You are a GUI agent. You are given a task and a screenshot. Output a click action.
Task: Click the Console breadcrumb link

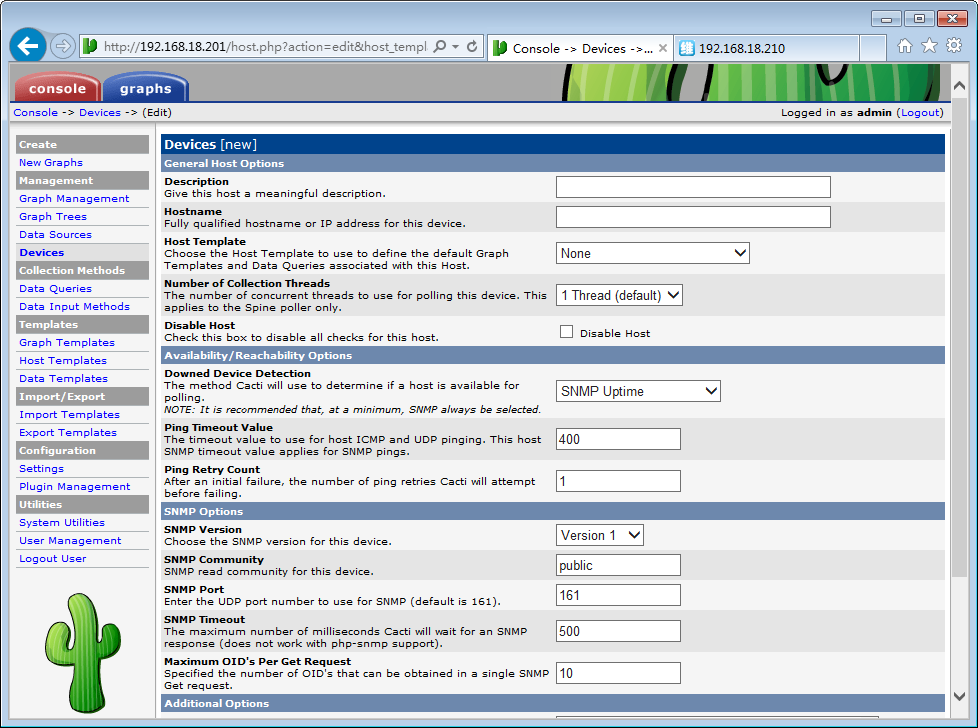36,112
